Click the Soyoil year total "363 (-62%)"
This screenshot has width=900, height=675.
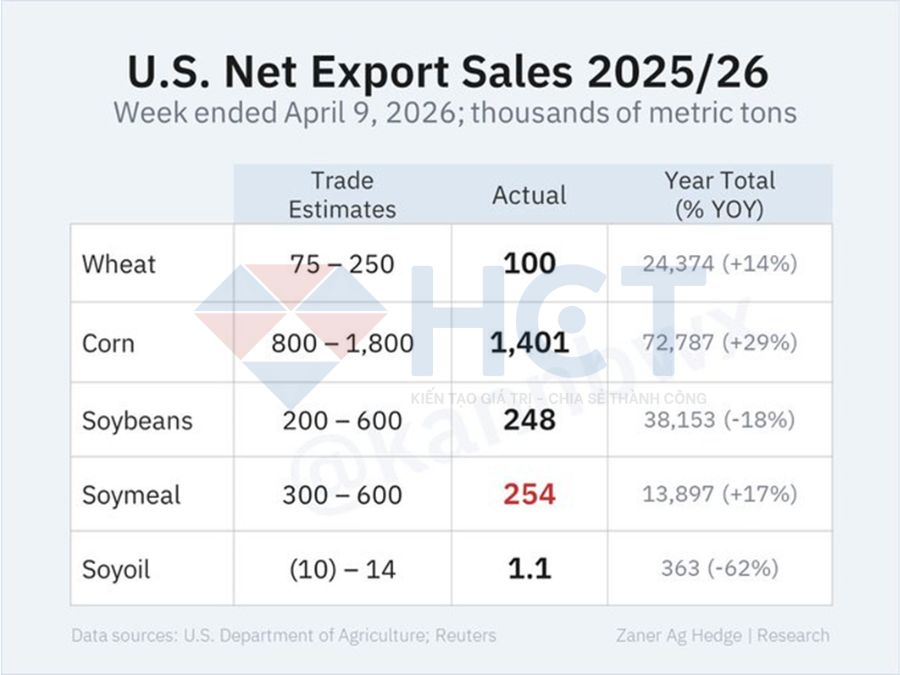(719, 570)
